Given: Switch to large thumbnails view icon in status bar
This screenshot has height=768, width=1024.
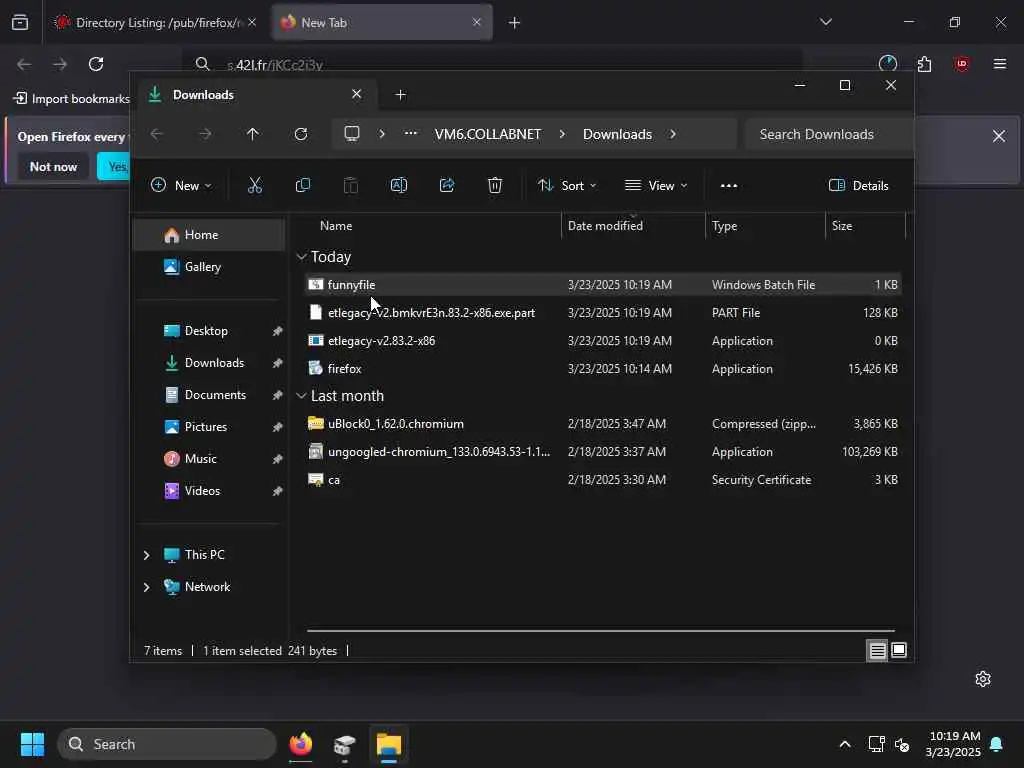Looking at the screenshot, I should tap(899, 650).
